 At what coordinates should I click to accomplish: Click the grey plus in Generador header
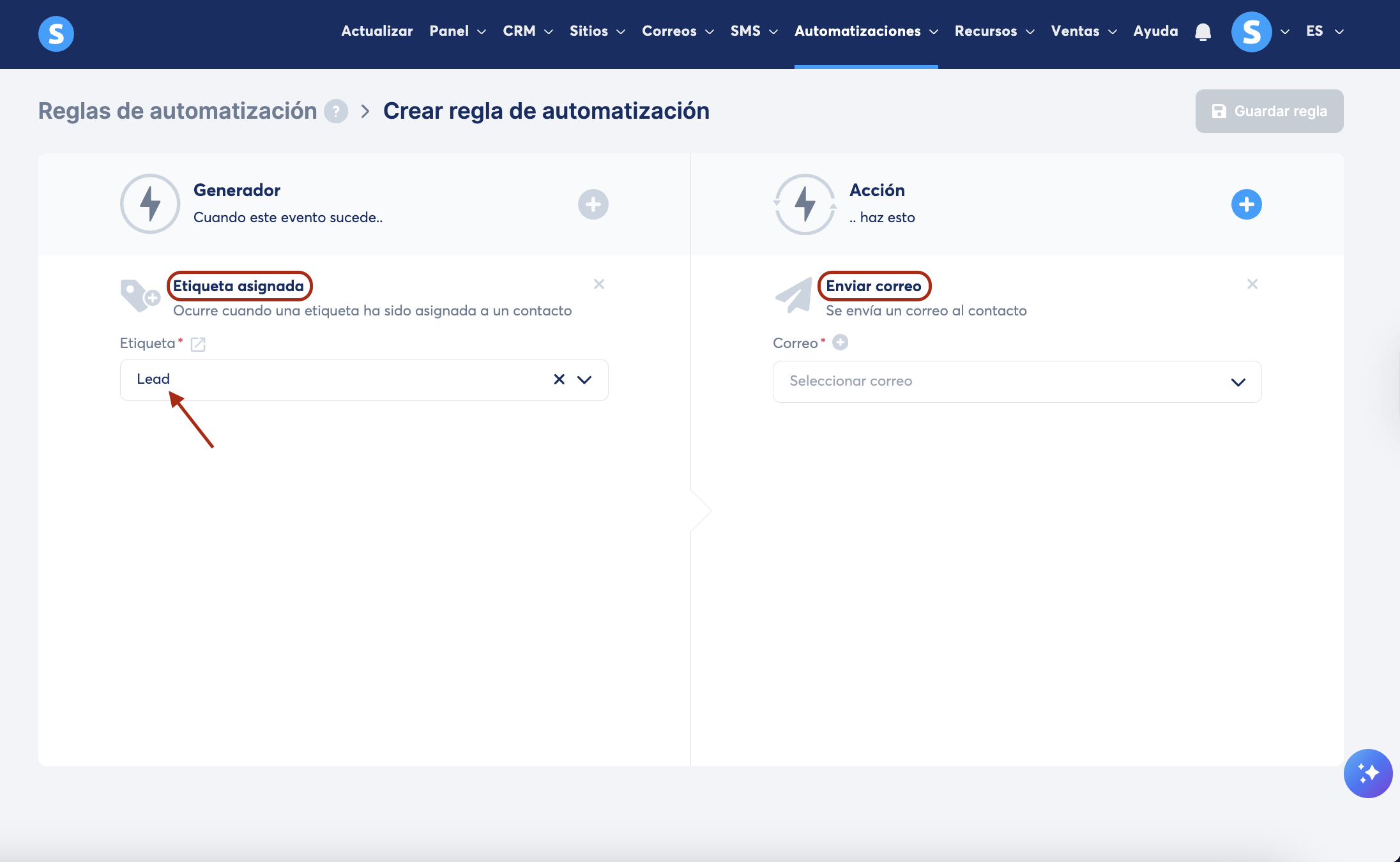click(x=593, y=204)
